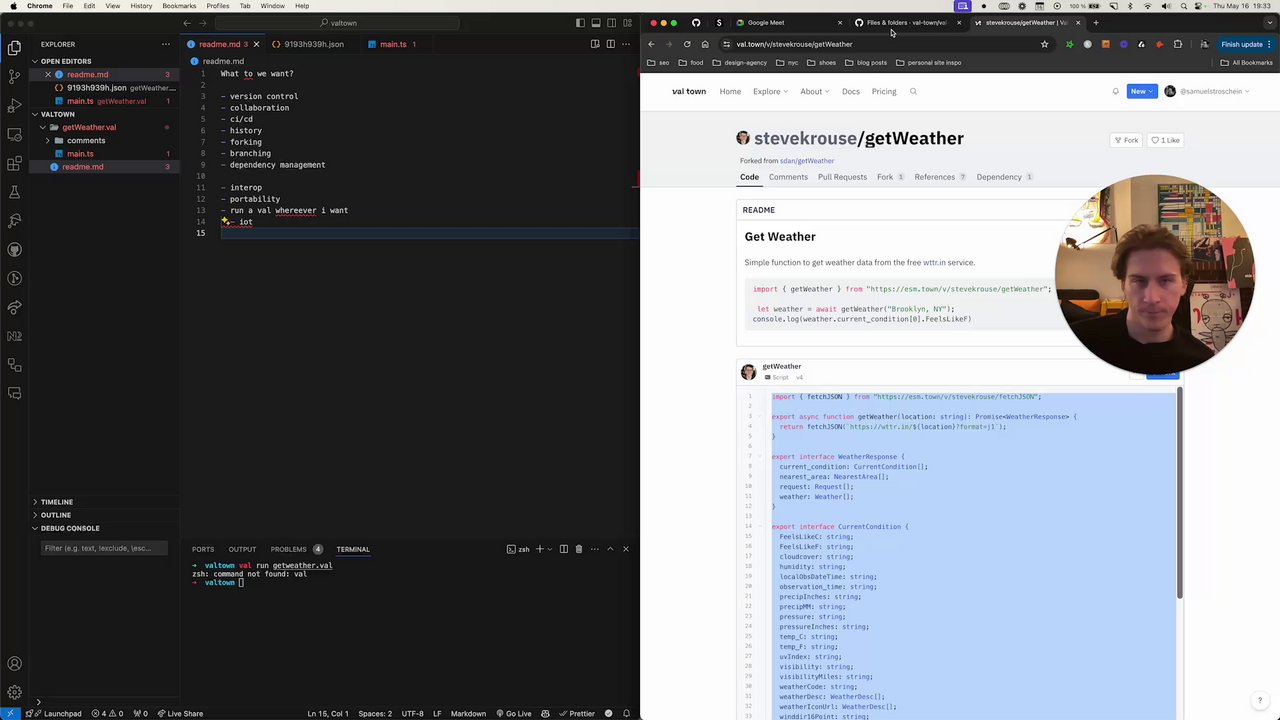
Task: Open markdown preview to the side icon
Action: coord(595,44)
